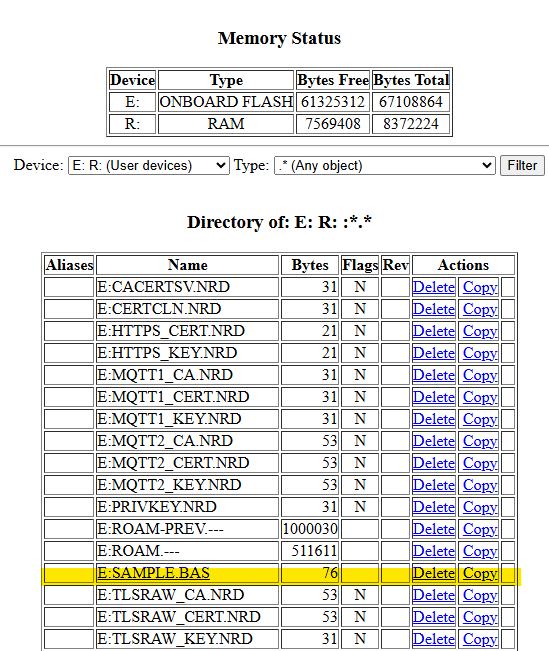Click the Directory of E: R: heading
Viewport: 549px width, 651px height.
pyautogui.click(x=279, y=222)
